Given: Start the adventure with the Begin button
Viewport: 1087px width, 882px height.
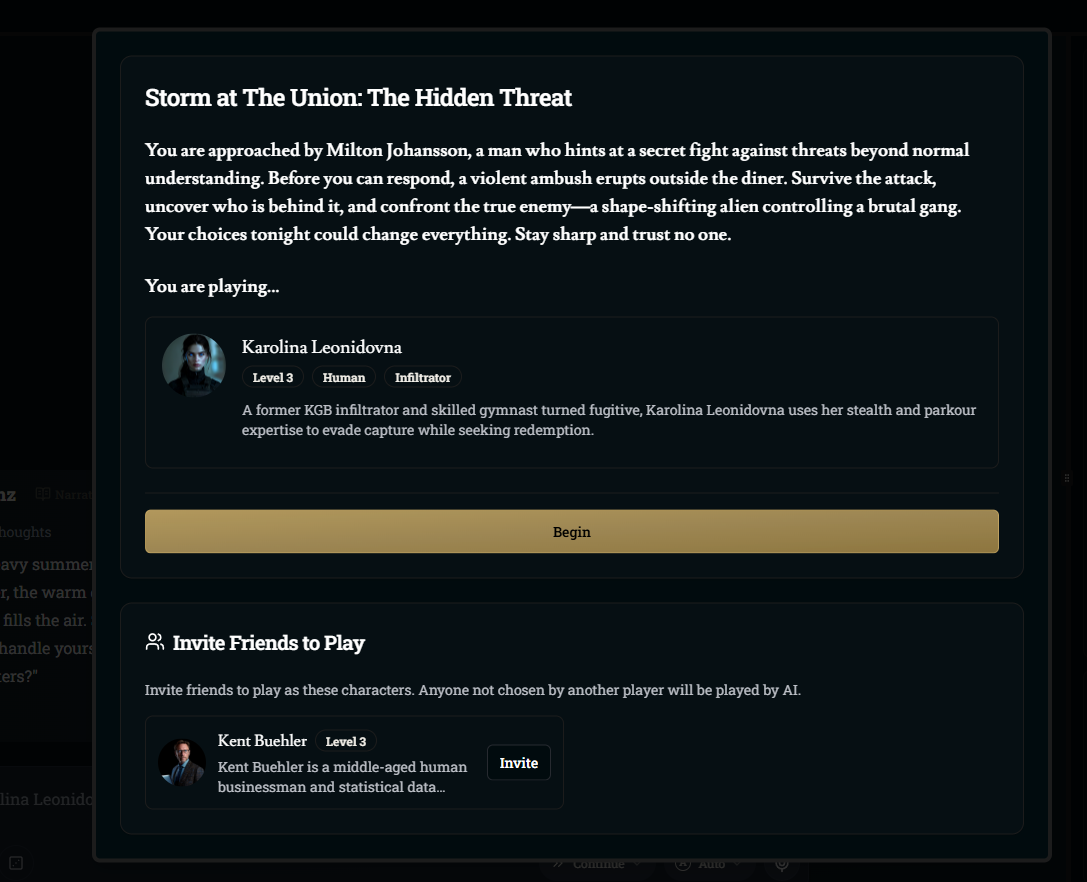Looking at the screenshot, I should 571,532.
